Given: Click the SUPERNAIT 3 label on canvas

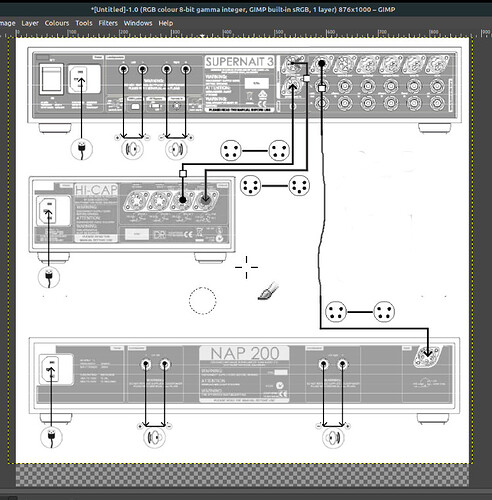Looking at the screenshot, I should [239, 62].
